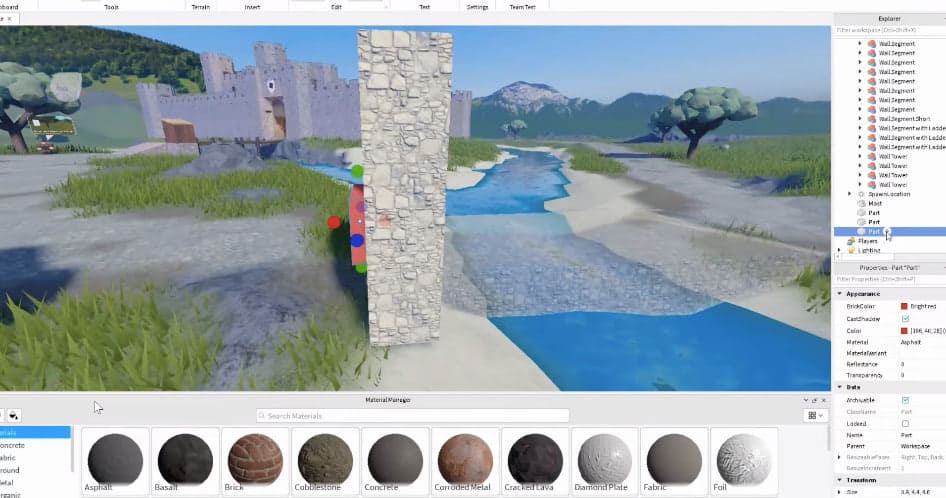
Task: Open the grid view options in Material Manager
Action: point(815,415)
